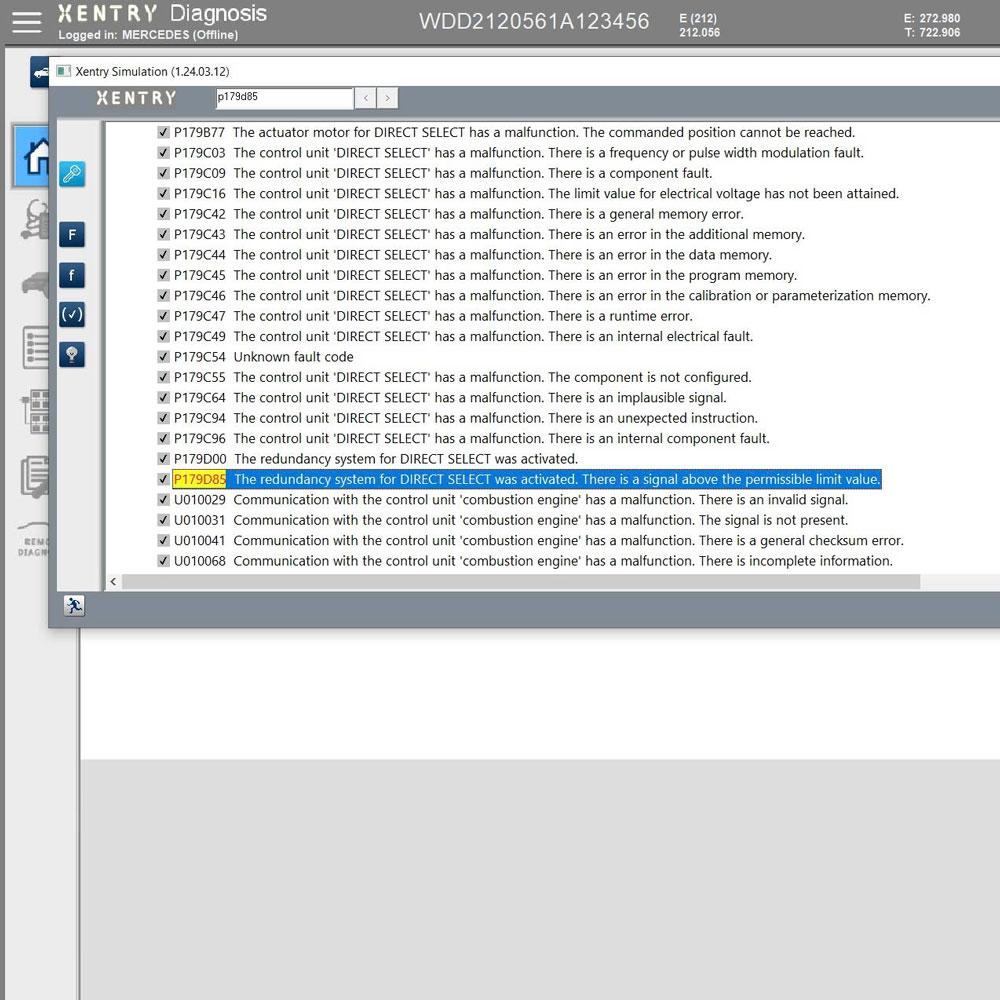Toggle checkbox for highlighted P179D85 entry

tap(163, 480)
